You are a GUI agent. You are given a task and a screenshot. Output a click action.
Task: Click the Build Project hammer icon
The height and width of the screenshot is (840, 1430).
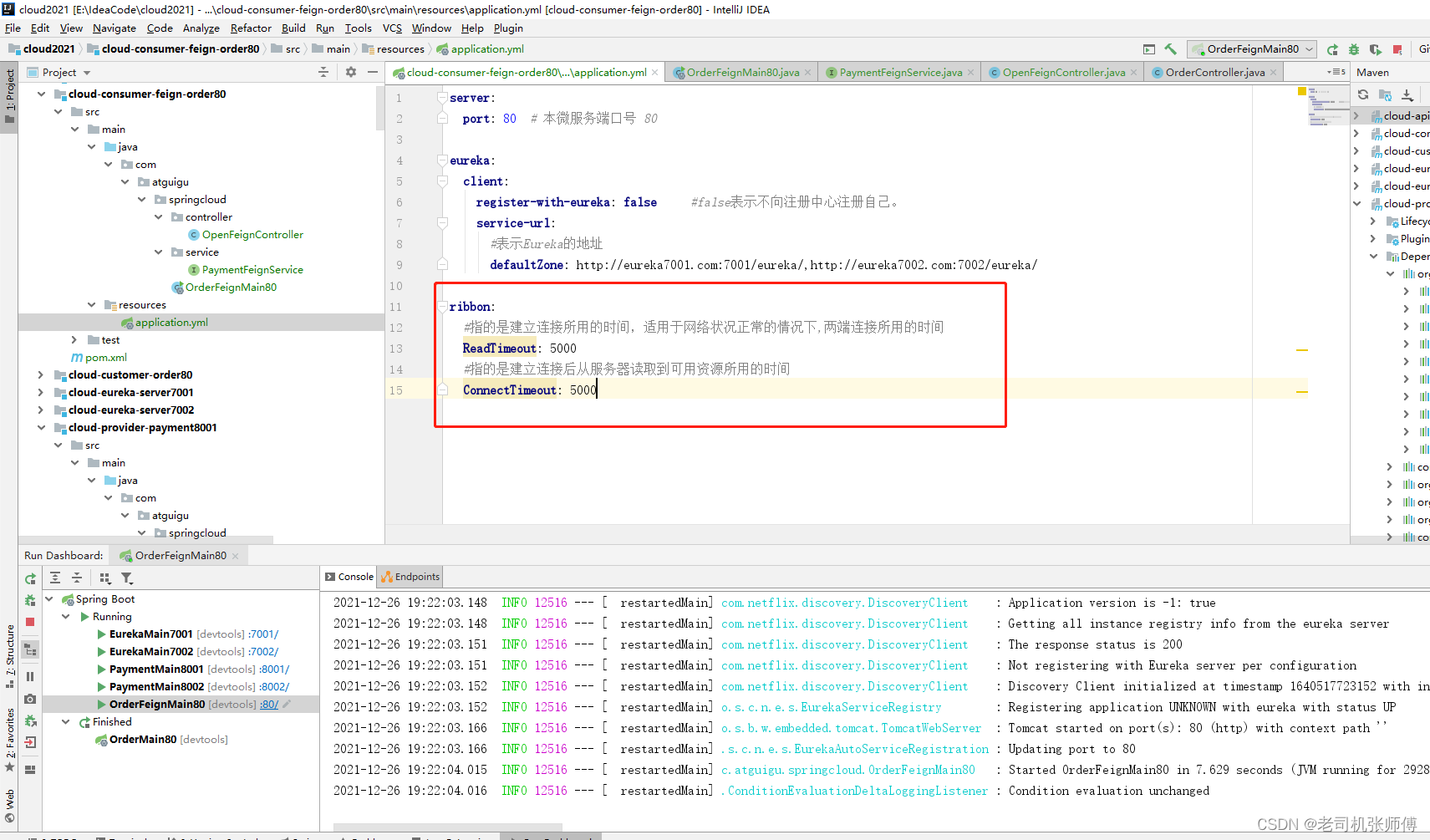click(x=1170, y=49)
